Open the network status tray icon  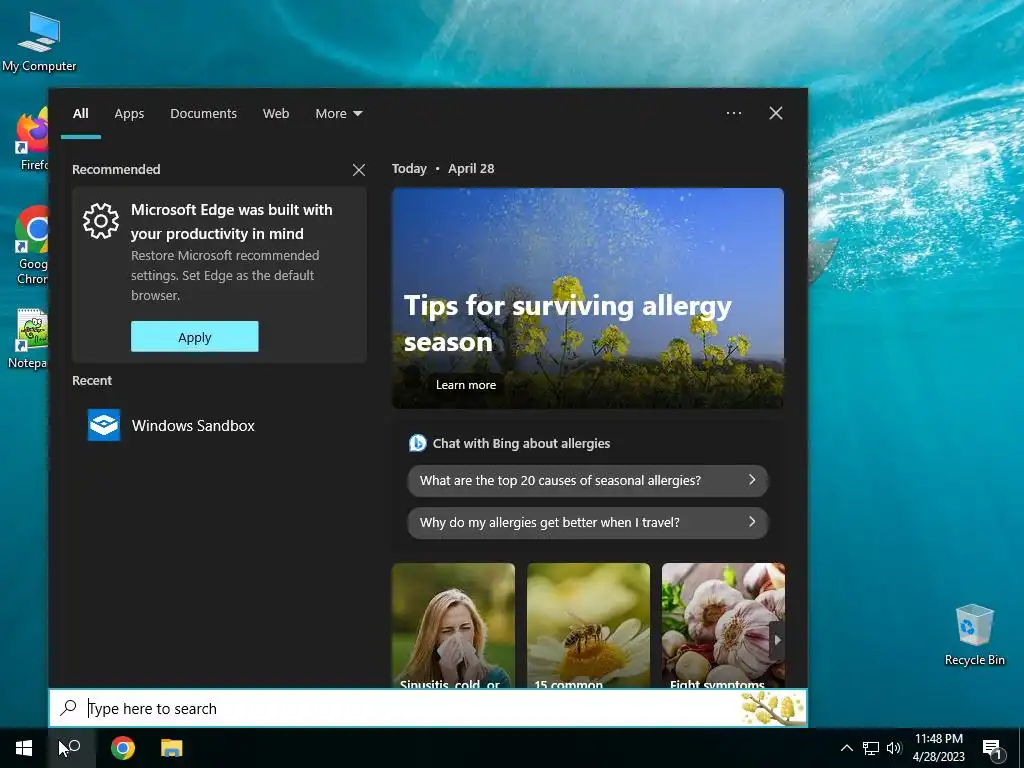[871, 748]
